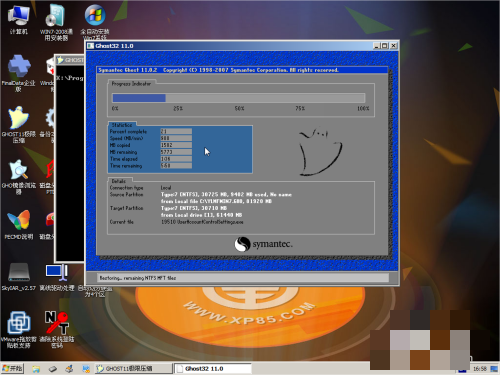This screenshot has width=500, height=375.
Task: Click the black command prompt window
Action: [x=70, y=163]
